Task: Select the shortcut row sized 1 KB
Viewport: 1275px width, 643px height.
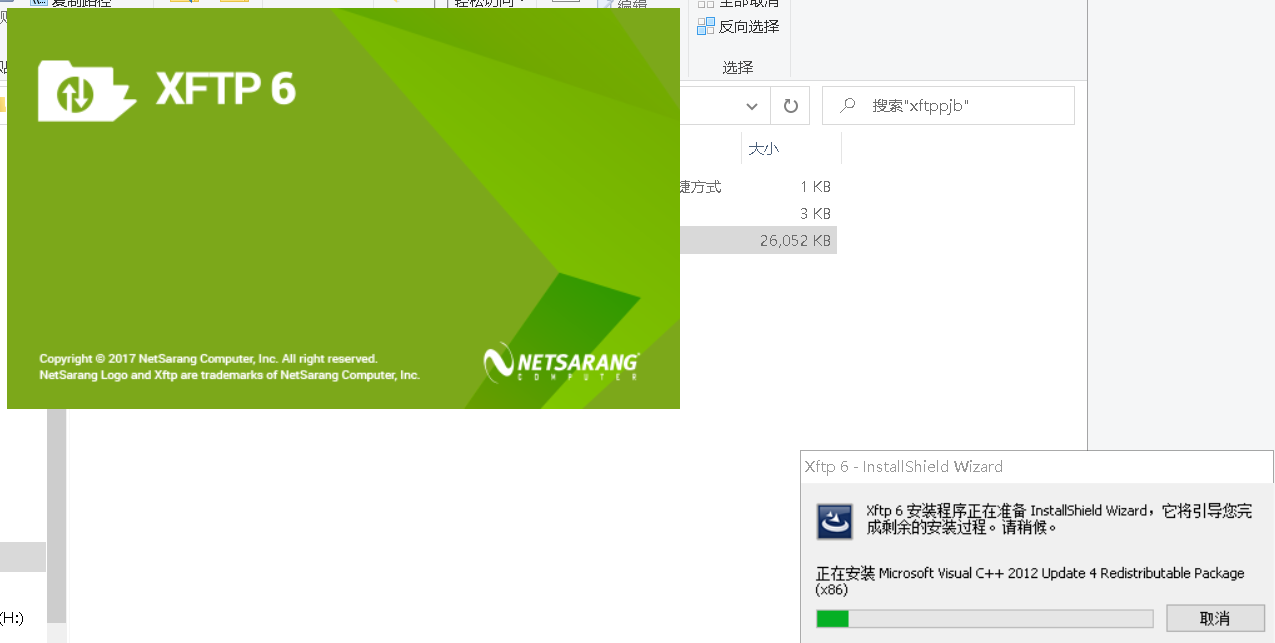Action: click(758, 187)
